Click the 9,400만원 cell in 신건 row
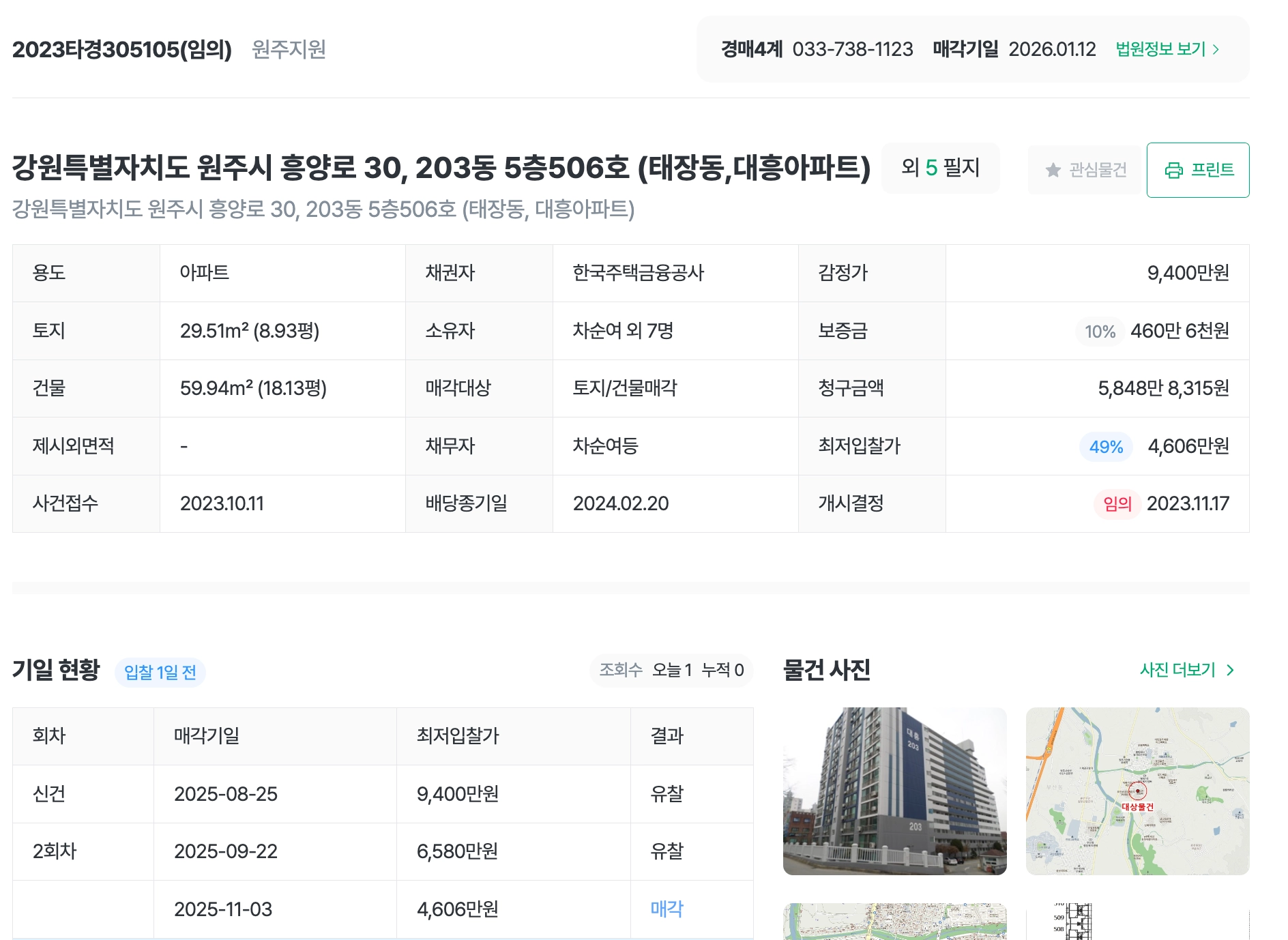The width and height of the screenshot is (1288, 940). tap(513, 794)
